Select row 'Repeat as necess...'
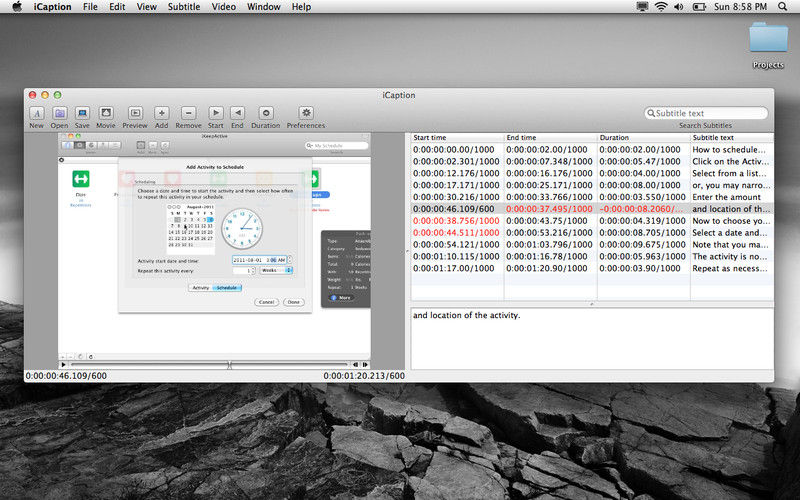The width and height of the screenshot is (800, 500). (x=592, y=268)
